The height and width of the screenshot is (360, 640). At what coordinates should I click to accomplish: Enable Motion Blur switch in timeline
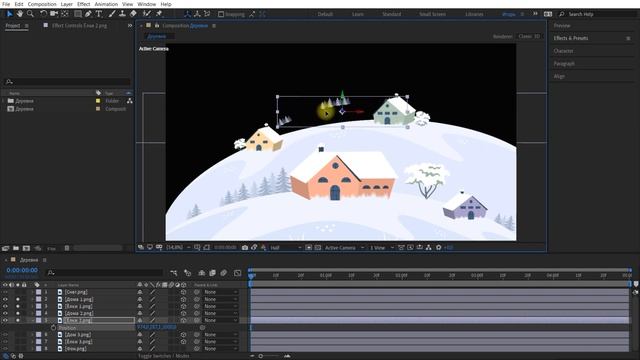[x=224, y=273]
